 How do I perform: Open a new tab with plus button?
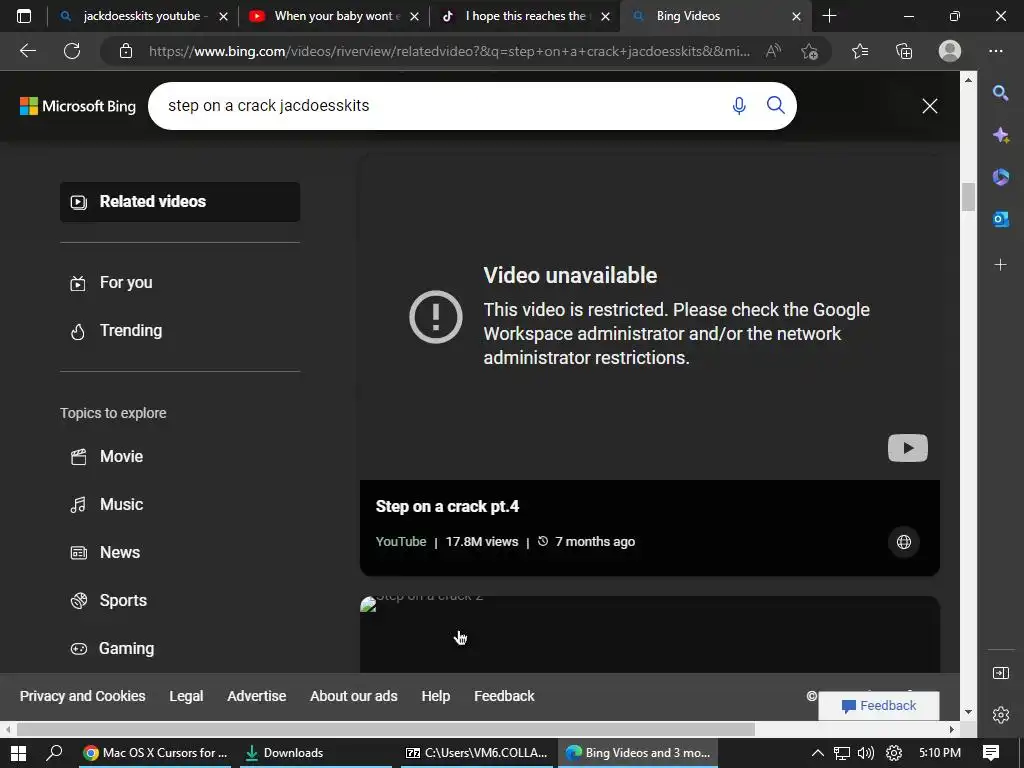pyautogui.click(x=829, y=16)
